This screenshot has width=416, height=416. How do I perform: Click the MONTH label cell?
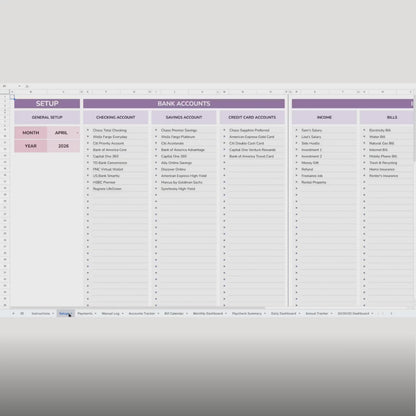click(31, 133)
